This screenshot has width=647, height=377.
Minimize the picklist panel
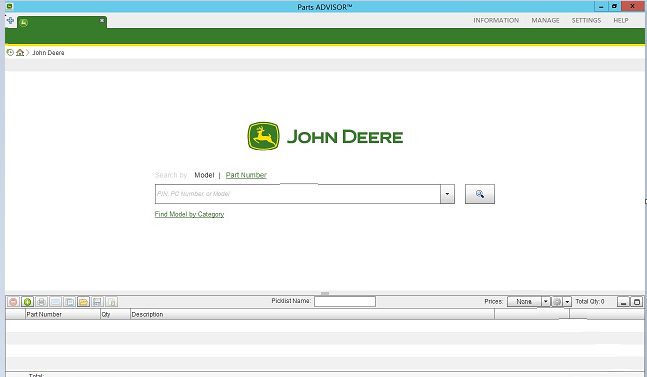pyautogui.click(x=623, y=302)
